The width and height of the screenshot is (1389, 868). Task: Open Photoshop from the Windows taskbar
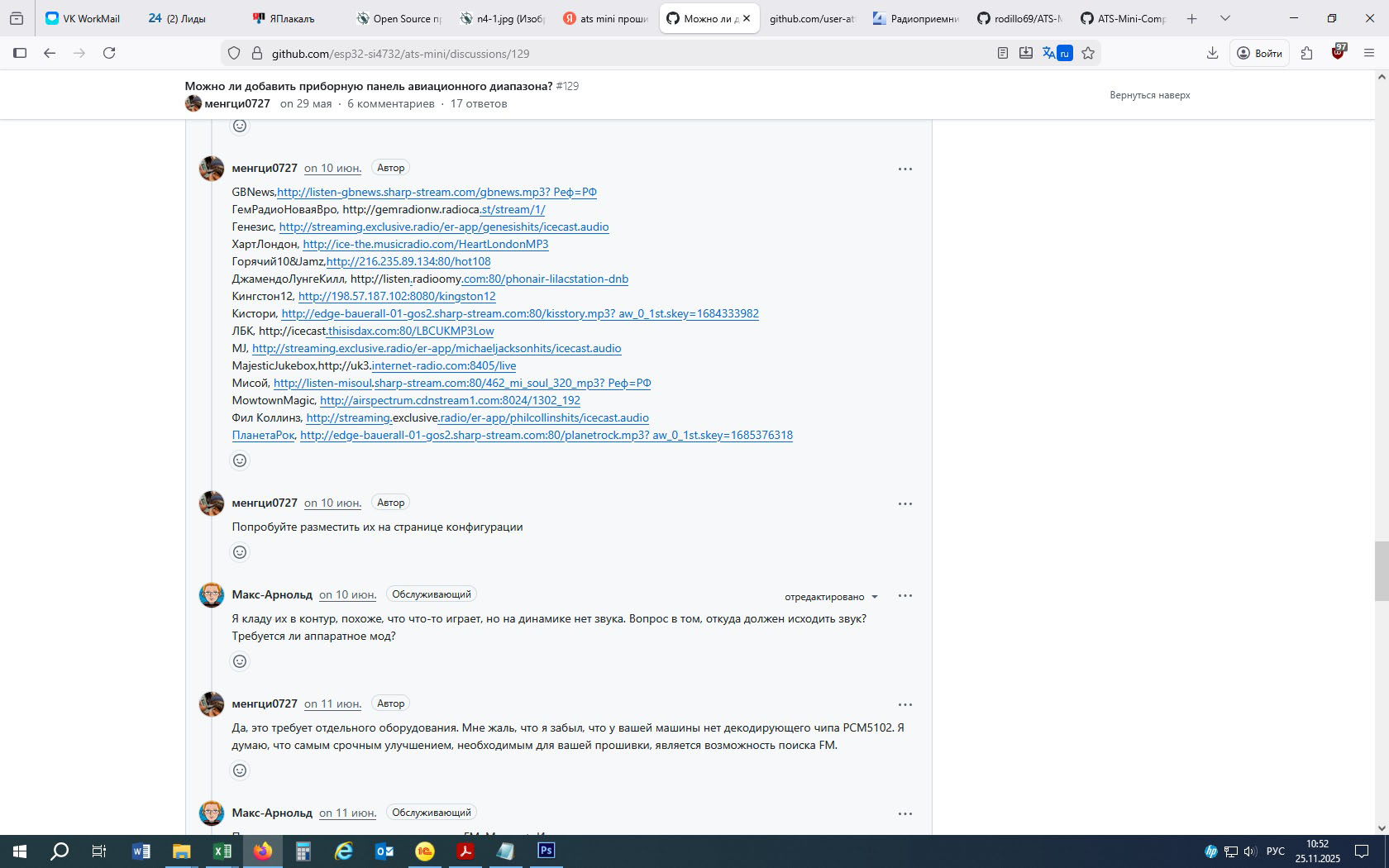(547, 851)
